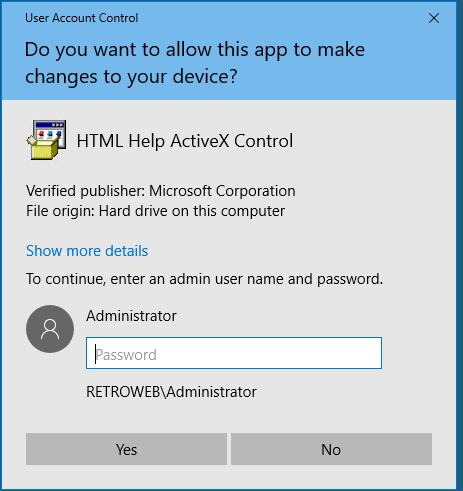Image resolution: width=463 pixels, height=491 pixels.
Task: Click the RETROWEB\Administrator domain text
Action: [171, 392]
